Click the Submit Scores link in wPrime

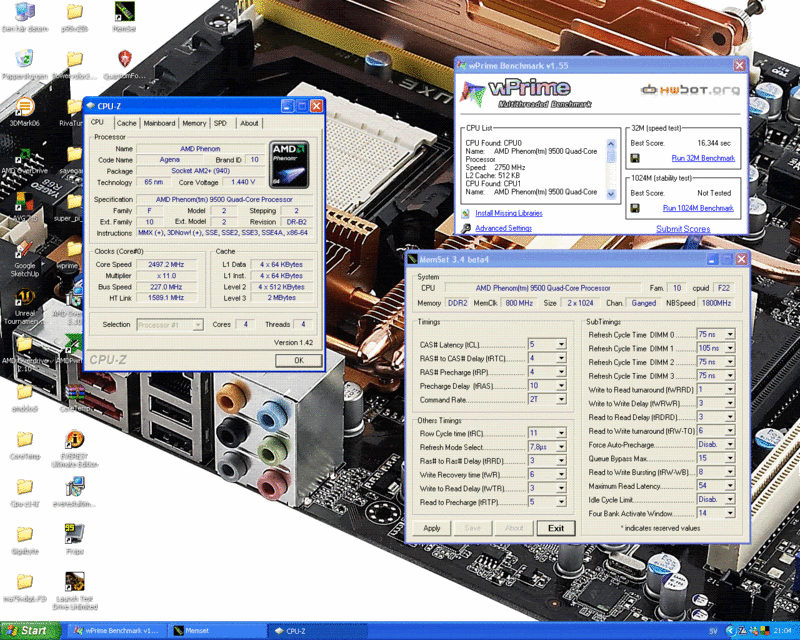[683, 229]
